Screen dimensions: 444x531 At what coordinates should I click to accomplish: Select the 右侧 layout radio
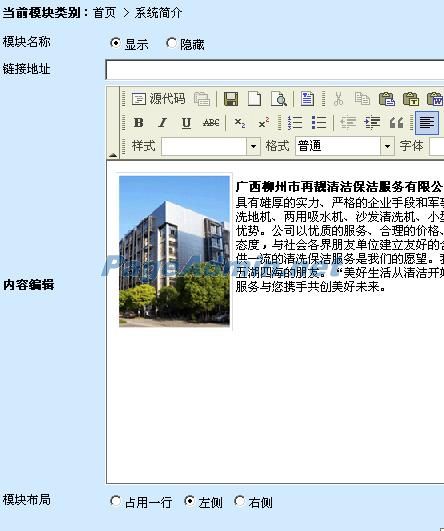point(239,501)
